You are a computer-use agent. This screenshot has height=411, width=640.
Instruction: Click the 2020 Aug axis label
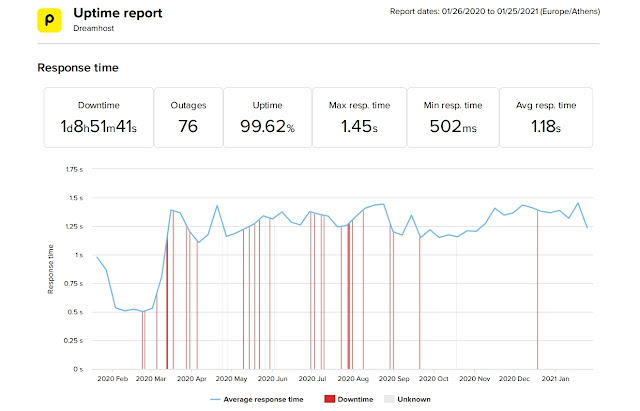click(353, 379)
